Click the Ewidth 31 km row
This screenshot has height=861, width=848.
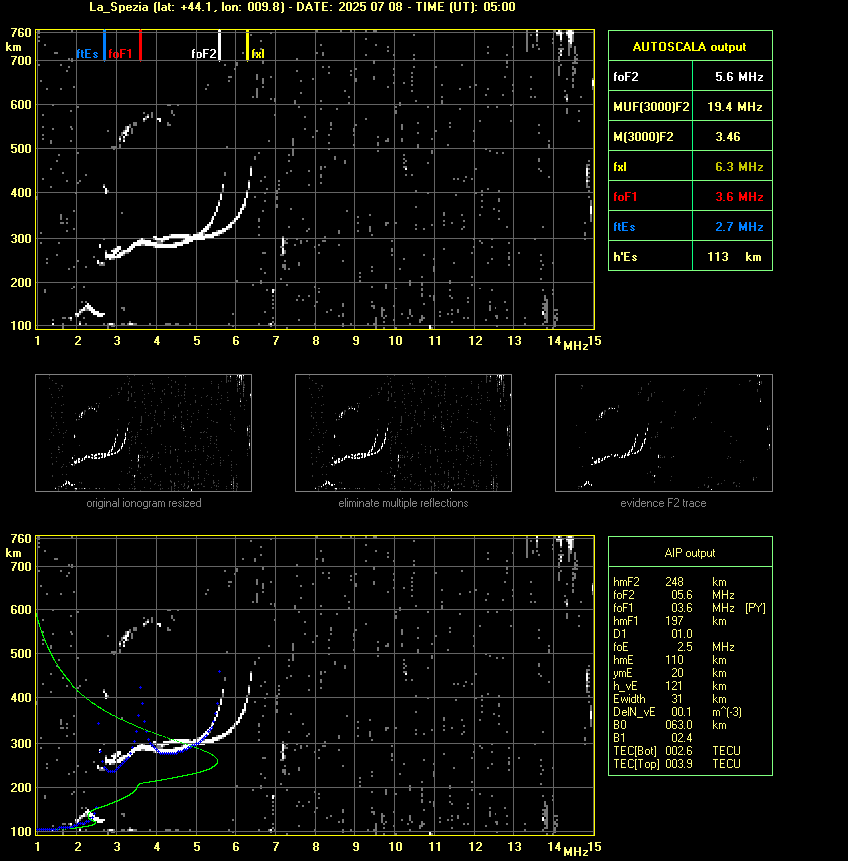tap(670, 699)
